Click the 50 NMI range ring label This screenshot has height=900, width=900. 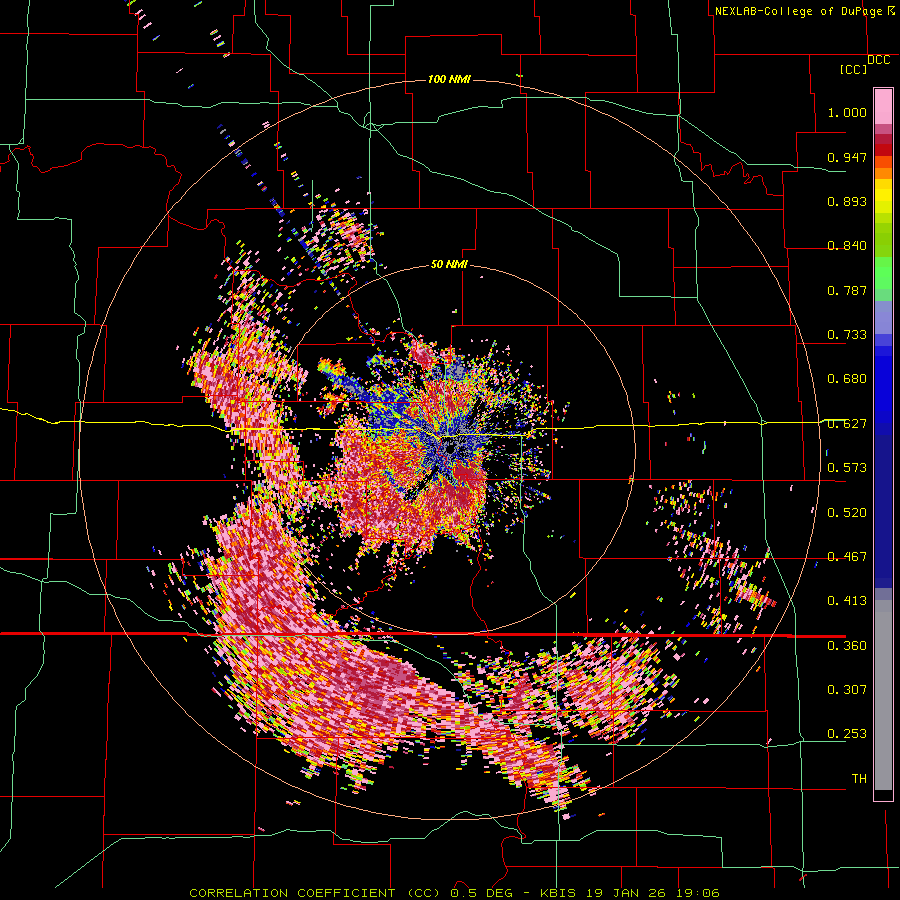(x=449, y=265)
